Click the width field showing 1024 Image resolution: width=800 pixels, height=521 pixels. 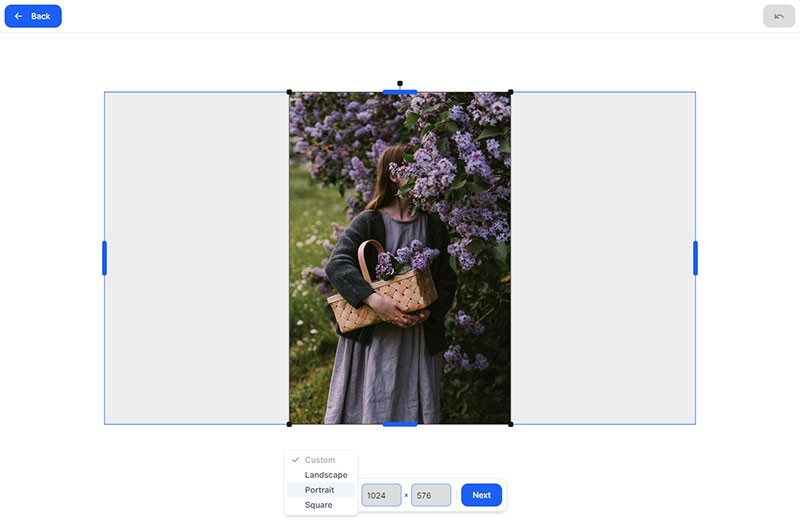[381, 495]
